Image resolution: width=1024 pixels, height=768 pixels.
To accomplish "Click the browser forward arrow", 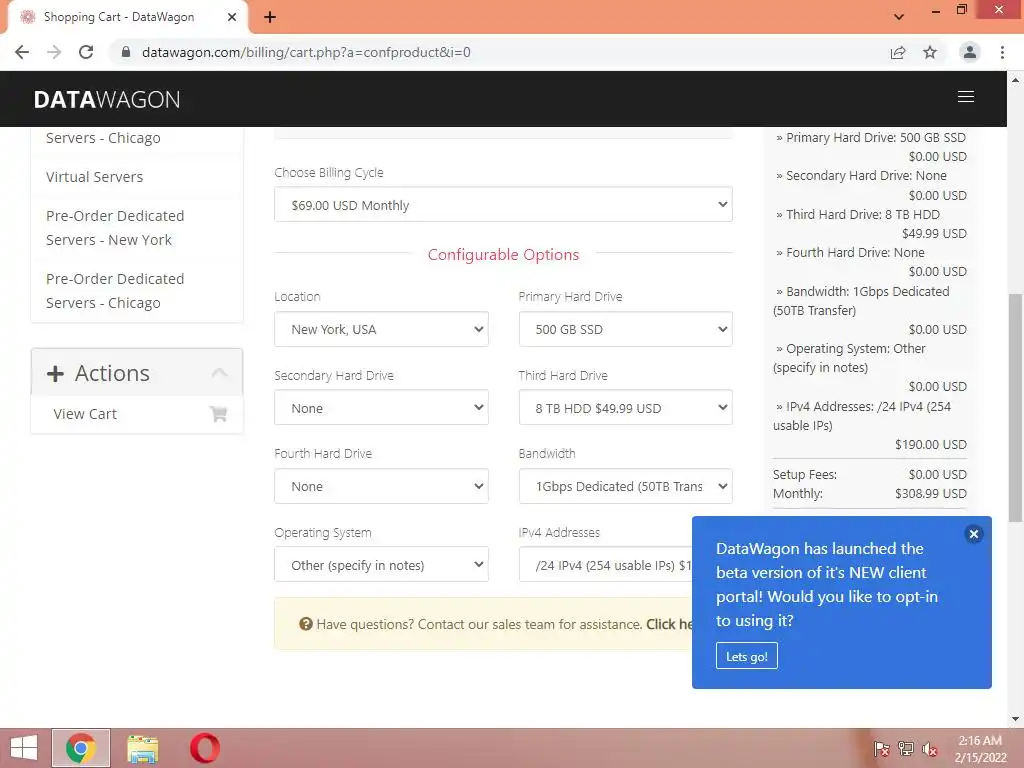I will point(54,52).
